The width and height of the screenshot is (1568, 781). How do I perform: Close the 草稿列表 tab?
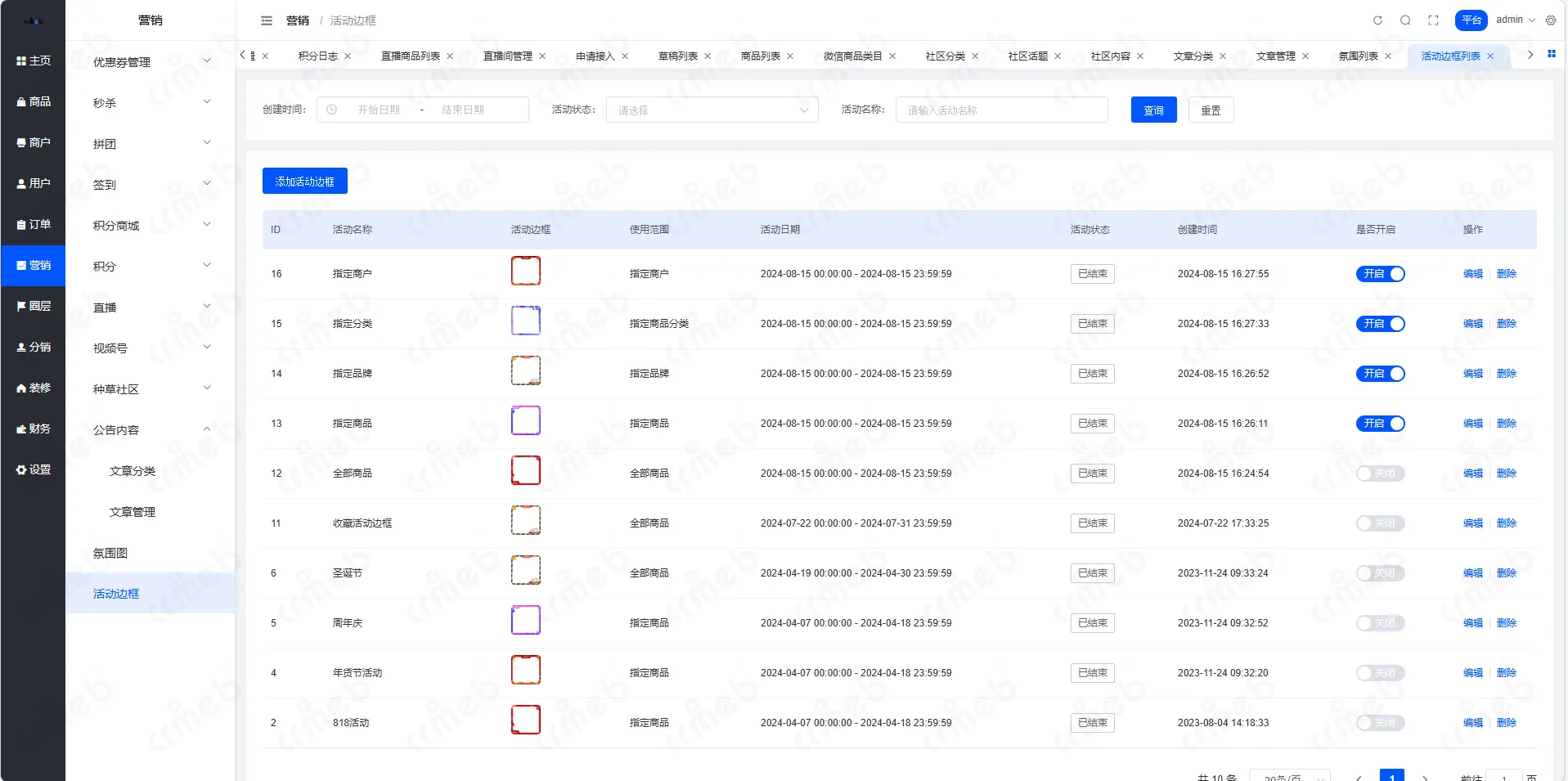(x=708, y=56)
